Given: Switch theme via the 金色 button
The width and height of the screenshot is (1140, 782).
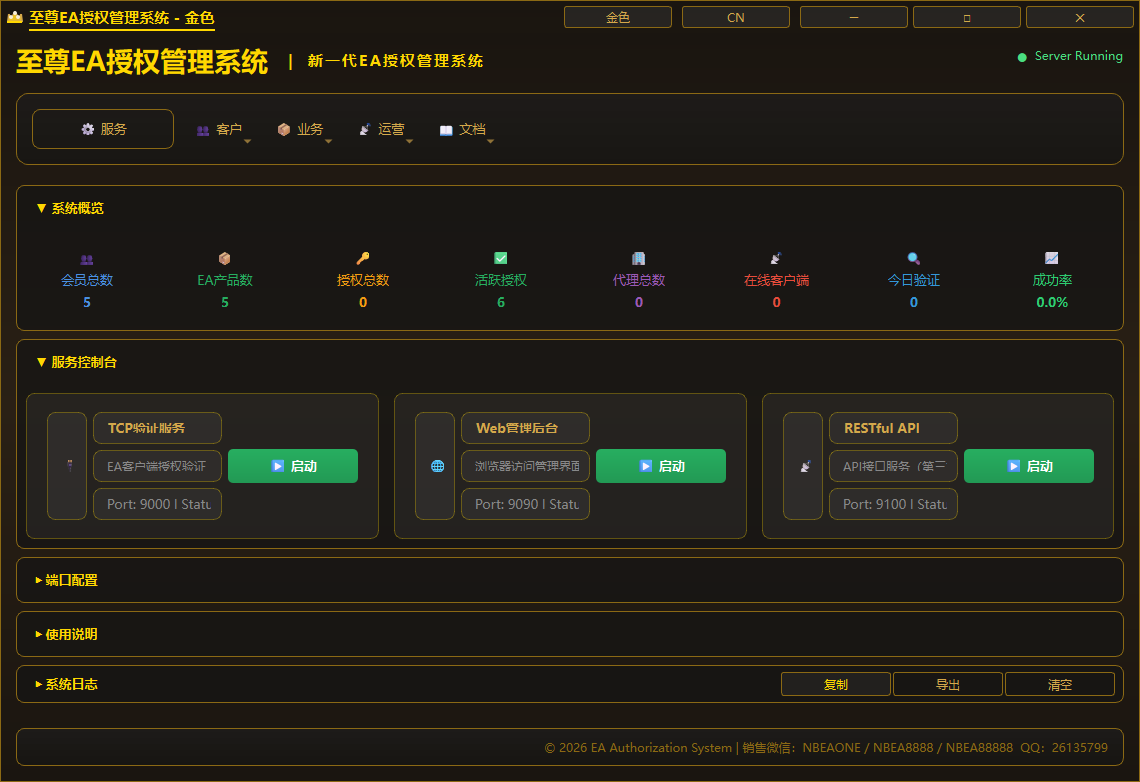Looking at the screenshot, I should [x=618, y=17].
